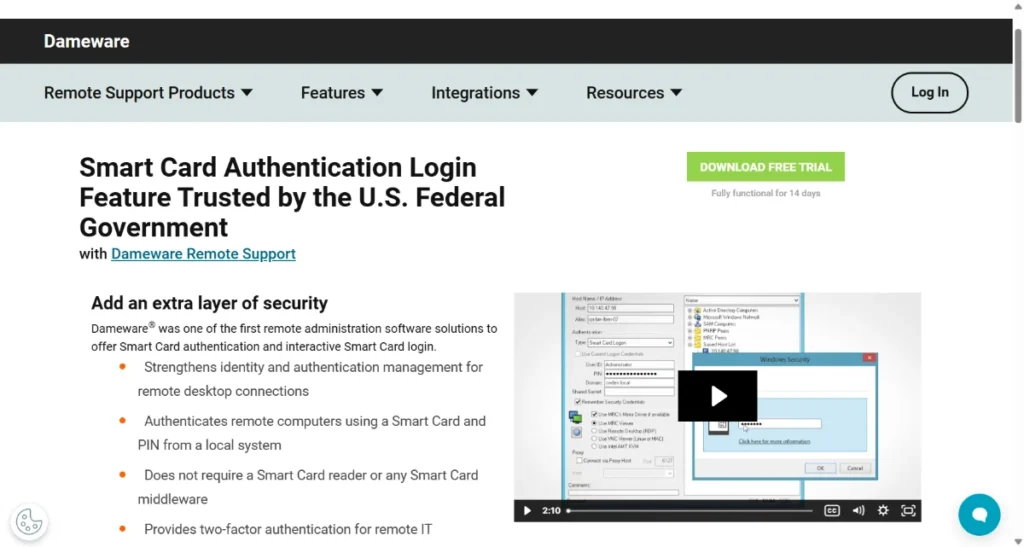
Task: Select the 'Add an extra layer of security' heading
Action: pos(209,303)
